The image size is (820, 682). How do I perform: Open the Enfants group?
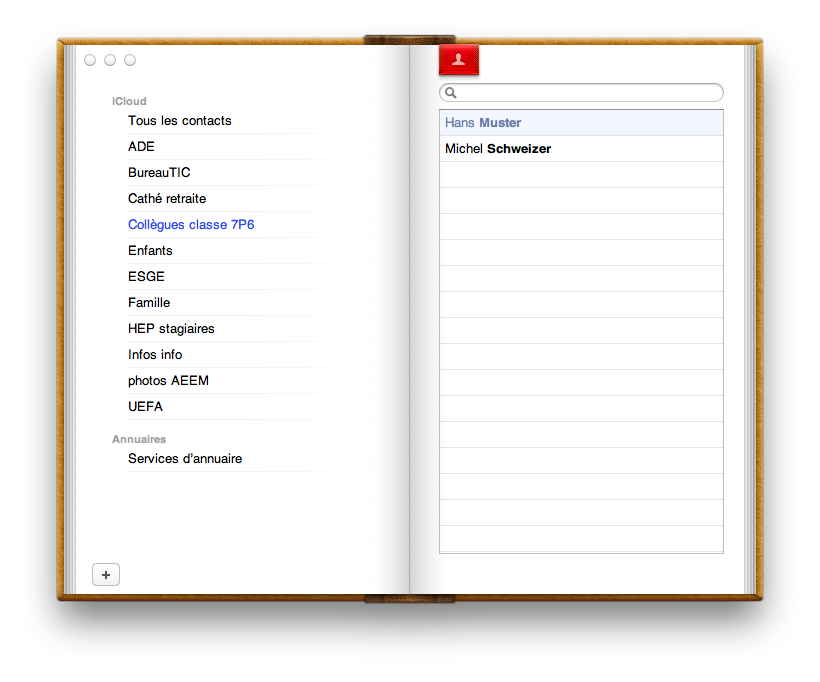tap(150, 251)
